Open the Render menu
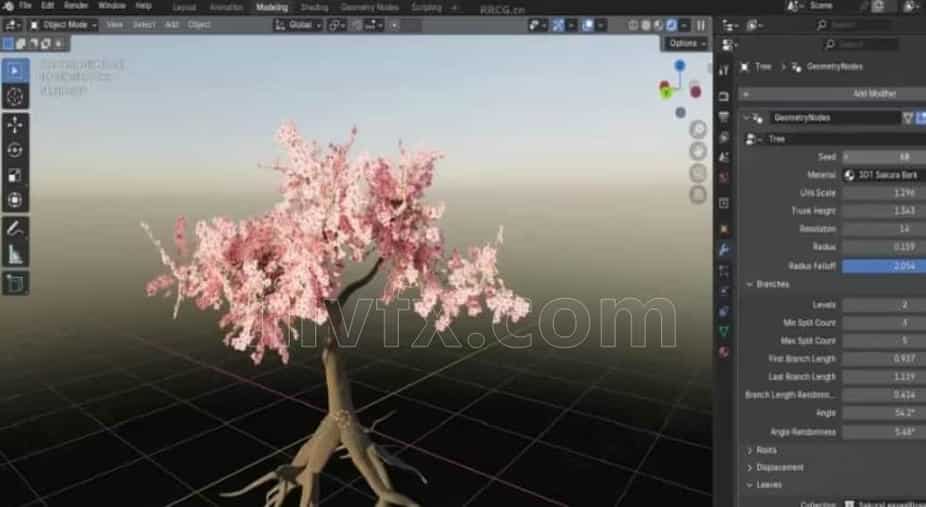 click(x=76, y=5)
